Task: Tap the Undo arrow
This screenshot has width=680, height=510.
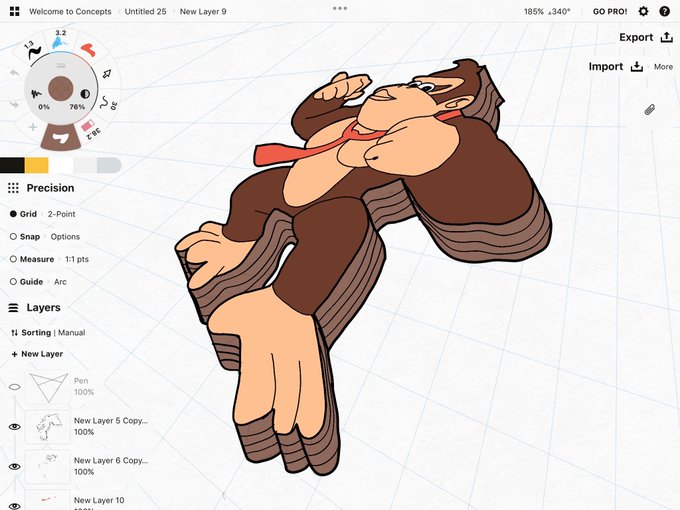Action: point(14,73)
